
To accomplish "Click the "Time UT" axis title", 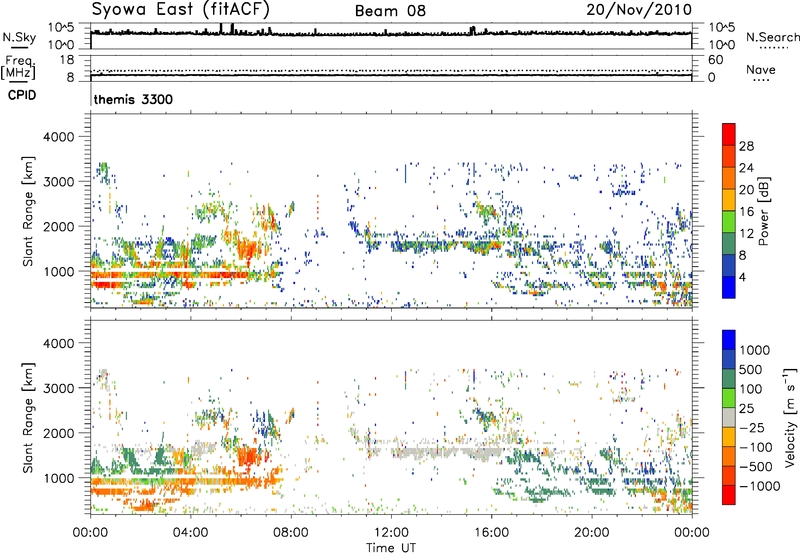I will pyautogui.click(x=391, y=548).
